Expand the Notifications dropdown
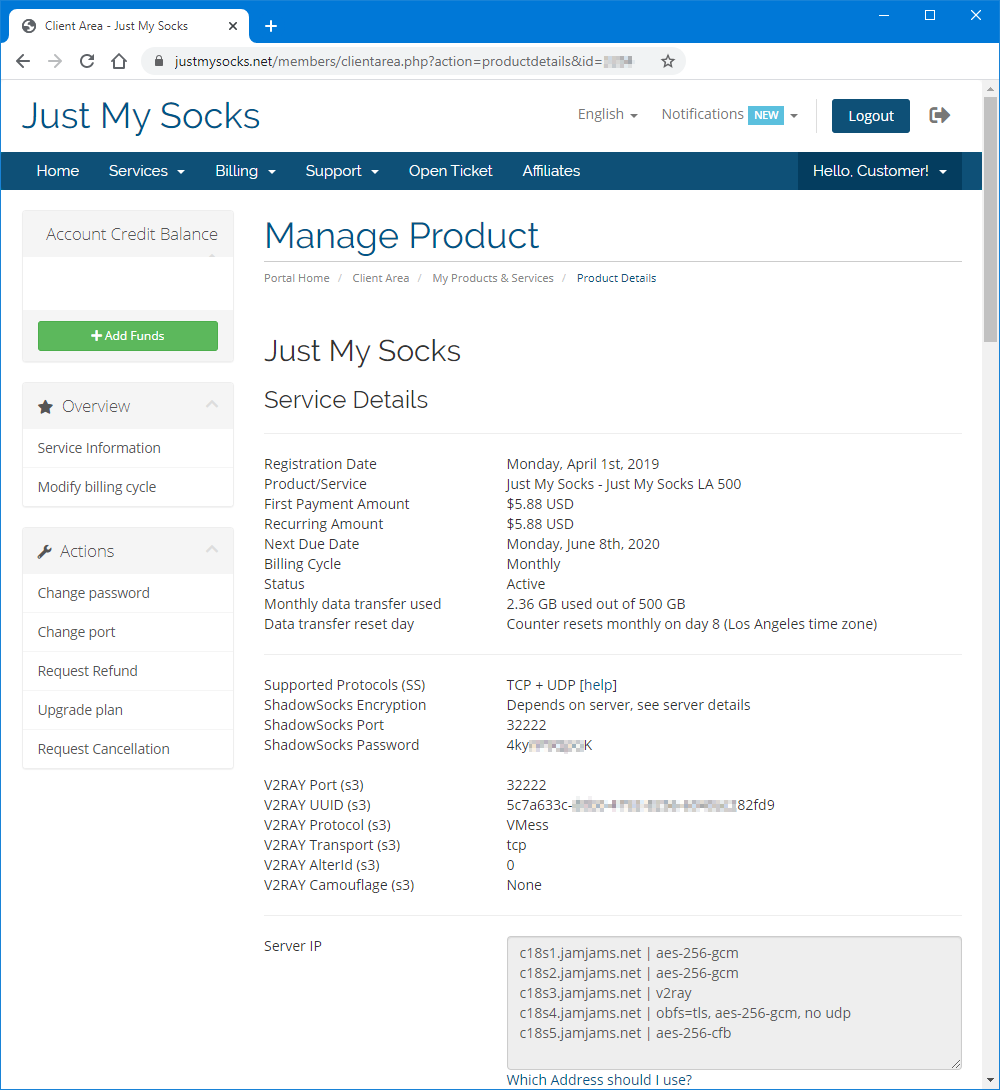Screen dimensions: 1000x1090 tap(729, 115)
